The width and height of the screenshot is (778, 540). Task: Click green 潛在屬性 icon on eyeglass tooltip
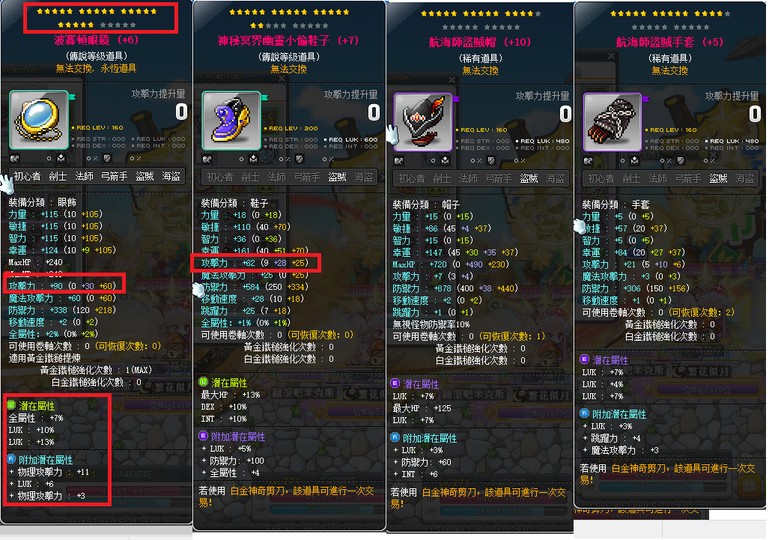coord(12,405)
